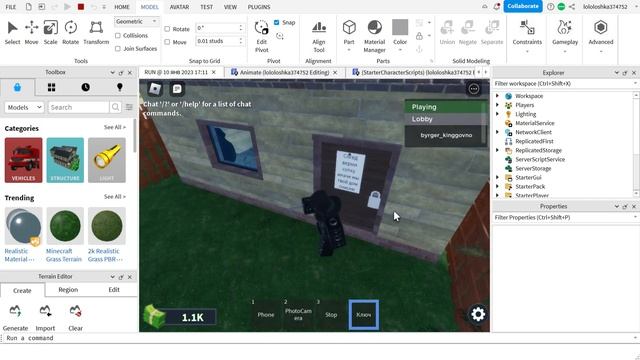Viewport: 640px width, 360px height.
Task: Click the Collaborate button
Action: [523, 7]
